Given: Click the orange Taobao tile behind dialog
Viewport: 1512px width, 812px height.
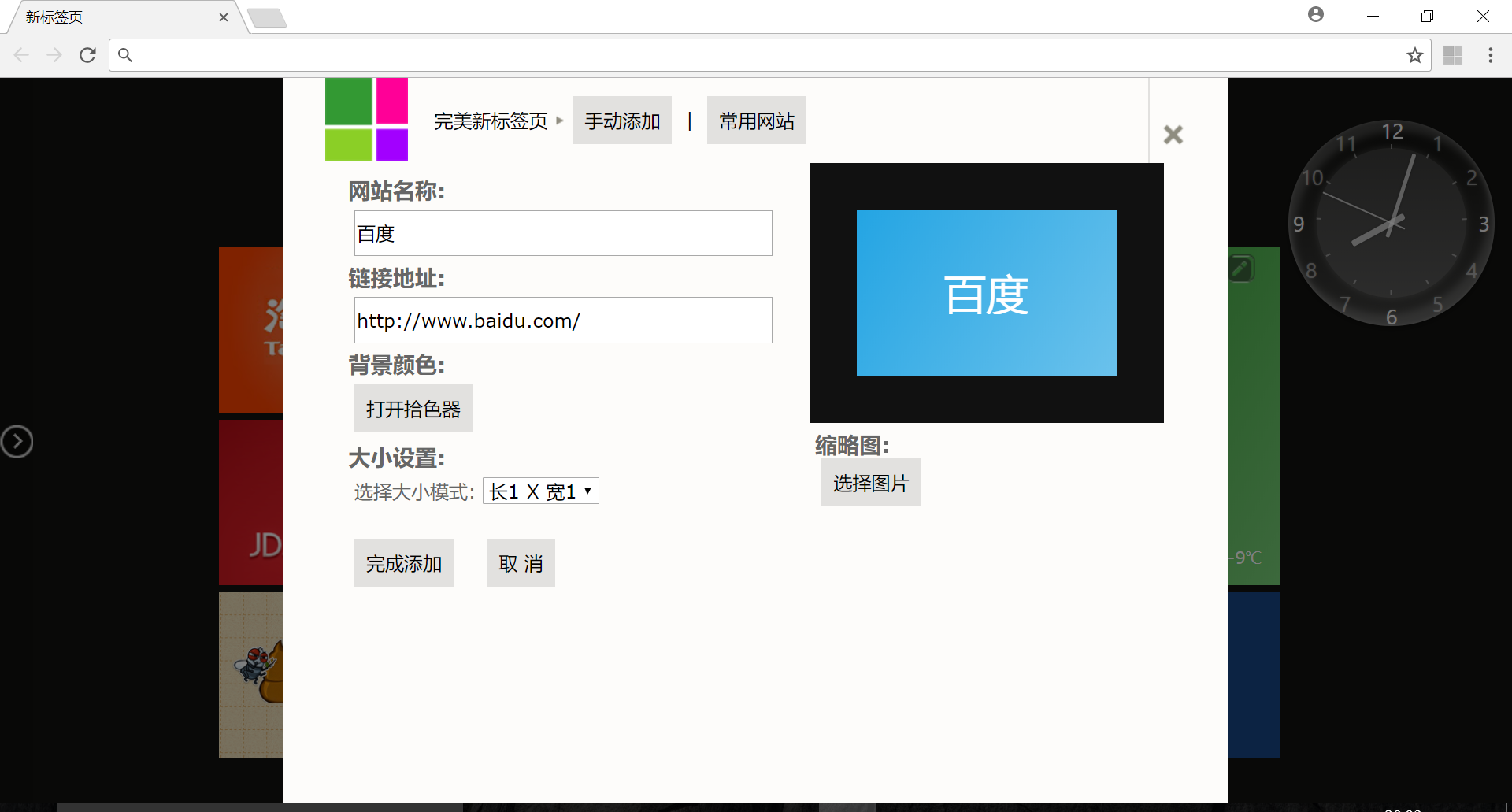Looking at the screenshot, I should click(251, 330).
